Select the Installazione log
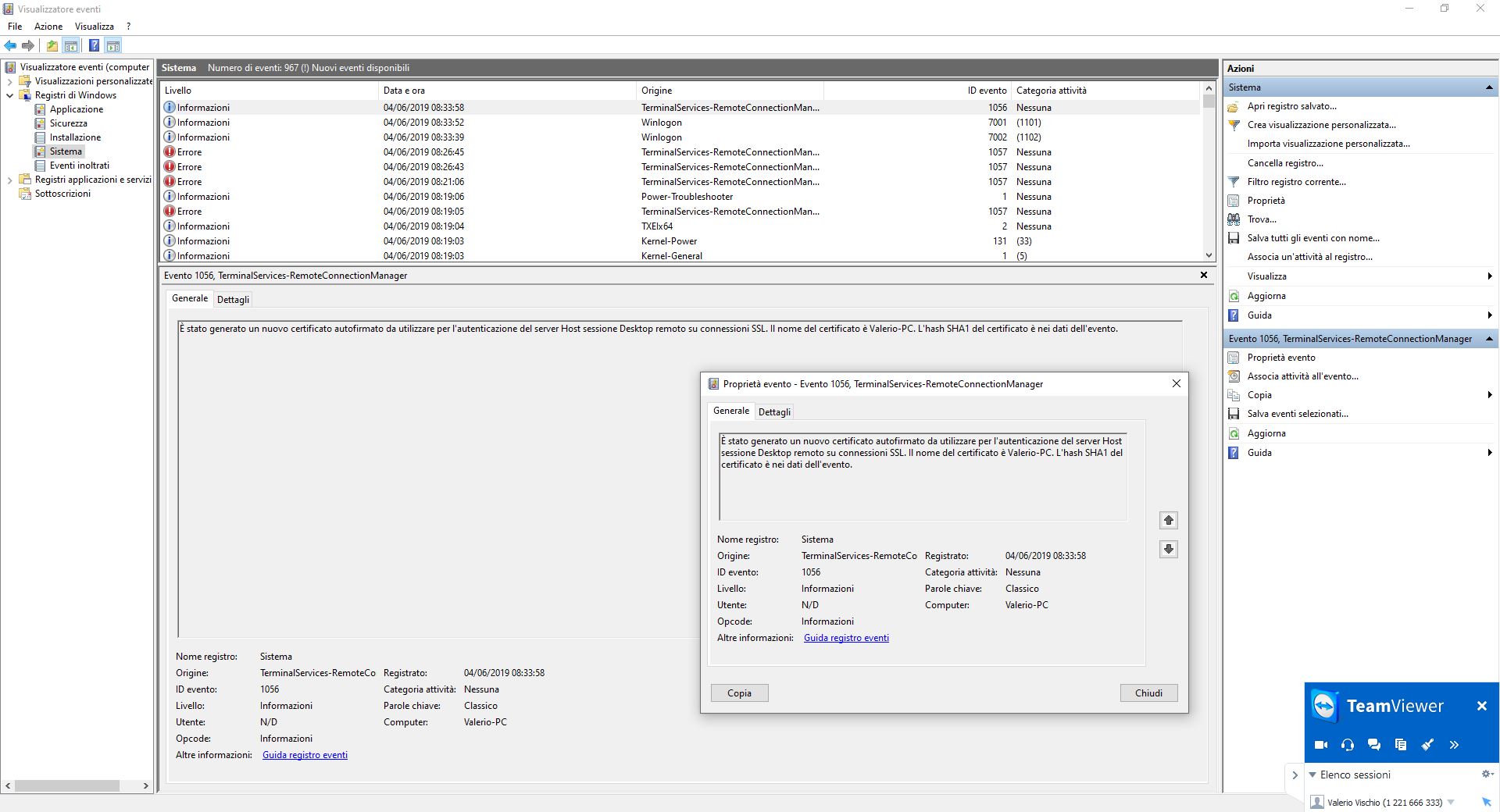Screen dimensions: 1500x812 pyautogui.click(x=75, y=137)
